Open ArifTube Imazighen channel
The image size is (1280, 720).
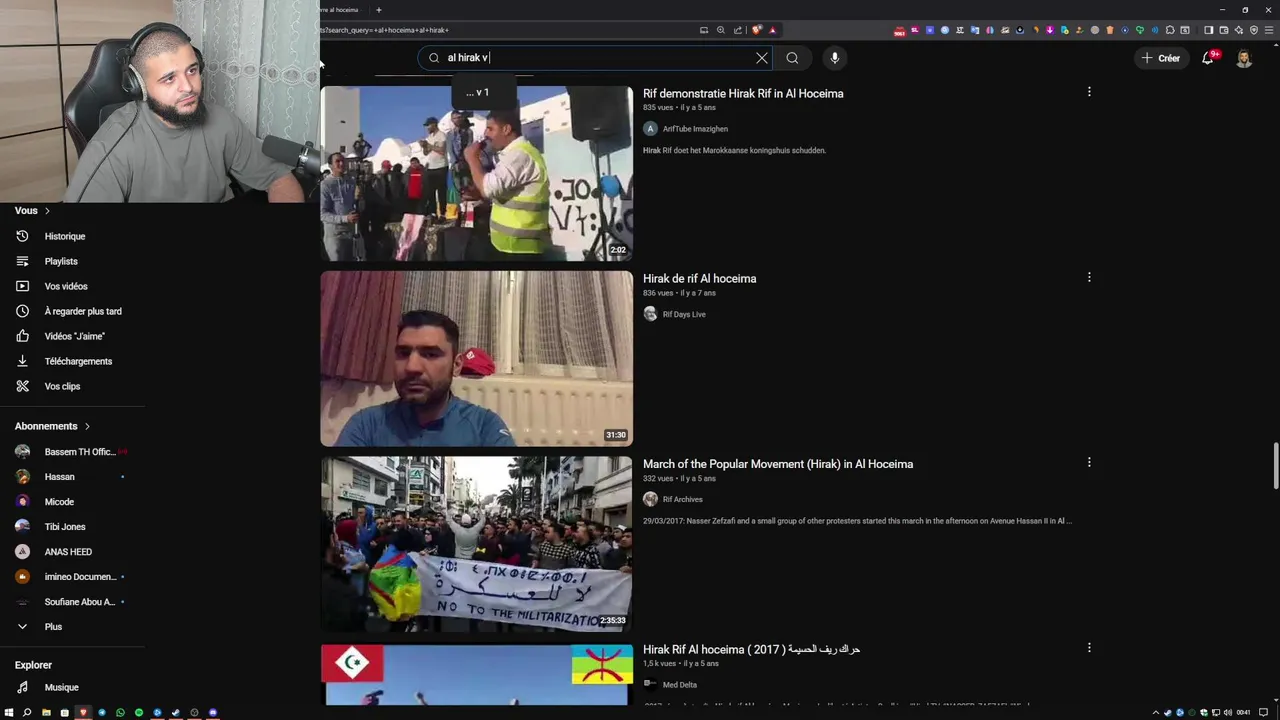coord(695,129)
